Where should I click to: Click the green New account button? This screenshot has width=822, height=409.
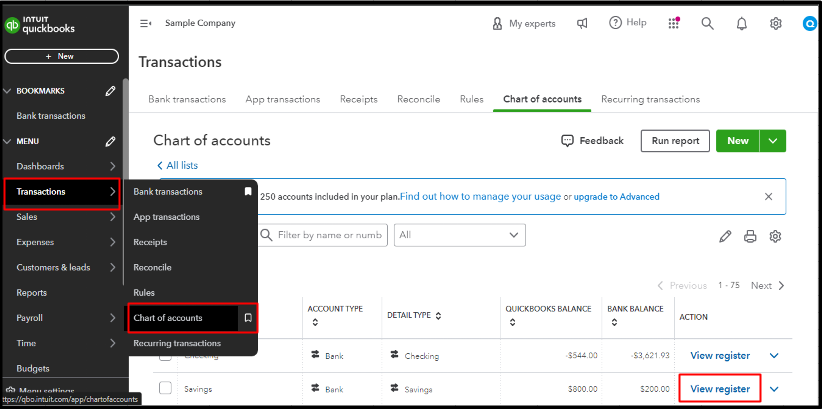pyautogui.click(x=738, y=141)
